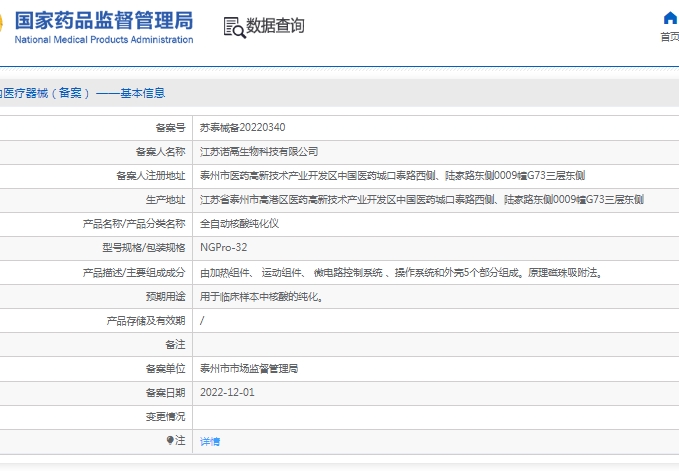Viewport: 679px width, 471px height.
Task: Click the 产品名称/产品分类名称 label
Action: pos(134,224)
